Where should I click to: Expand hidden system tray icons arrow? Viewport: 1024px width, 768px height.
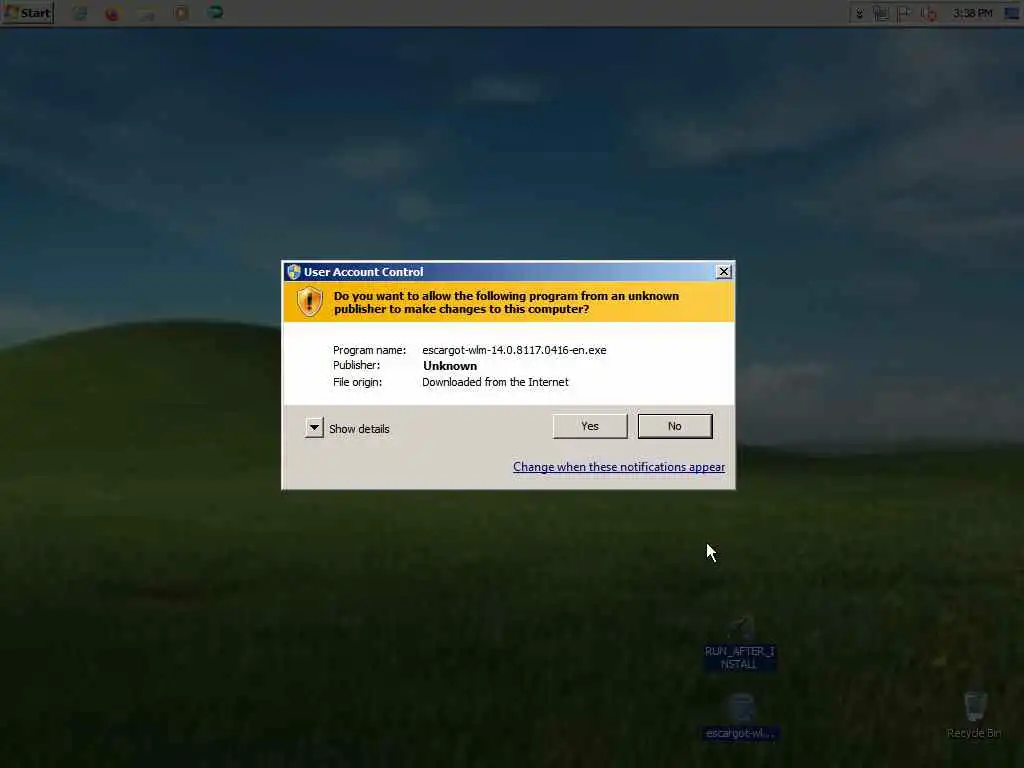pos(859,14)
